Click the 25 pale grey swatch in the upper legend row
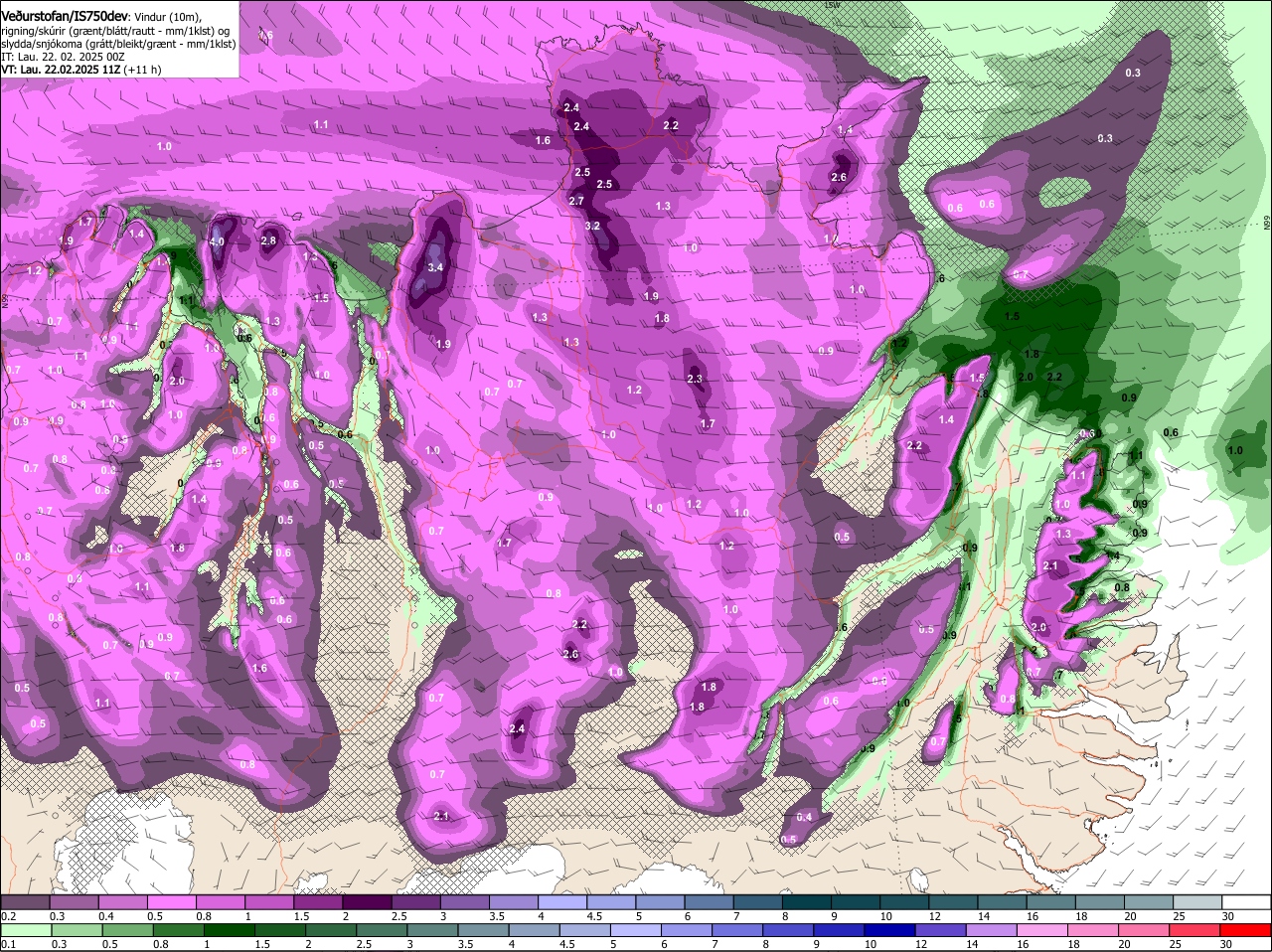The width and height of the screenshot is (1272, 952). [1197, 901]
